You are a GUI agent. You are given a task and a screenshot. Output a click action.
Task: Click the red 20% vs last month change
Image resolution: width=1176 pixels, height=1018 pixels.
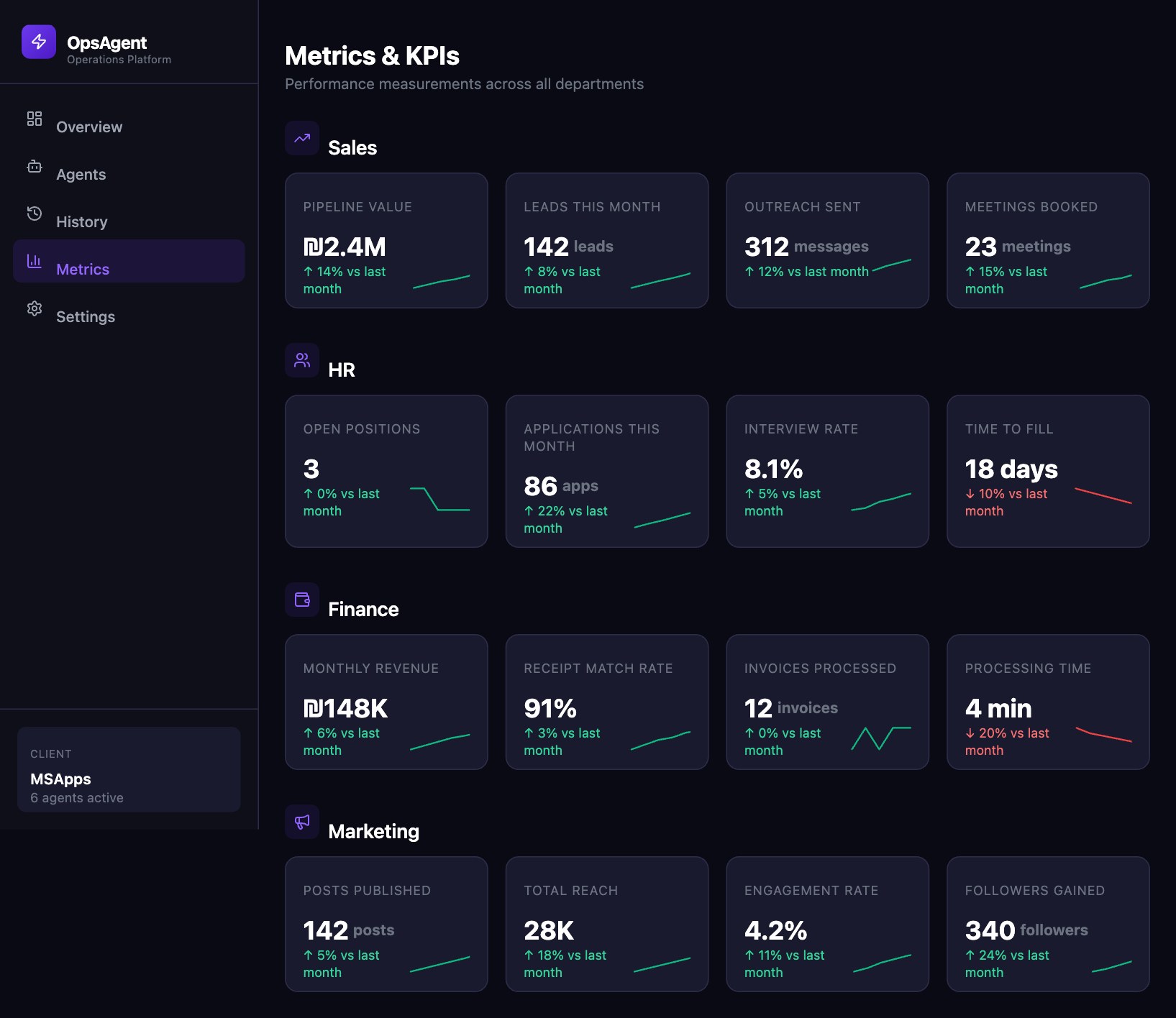coord(1007,741)
